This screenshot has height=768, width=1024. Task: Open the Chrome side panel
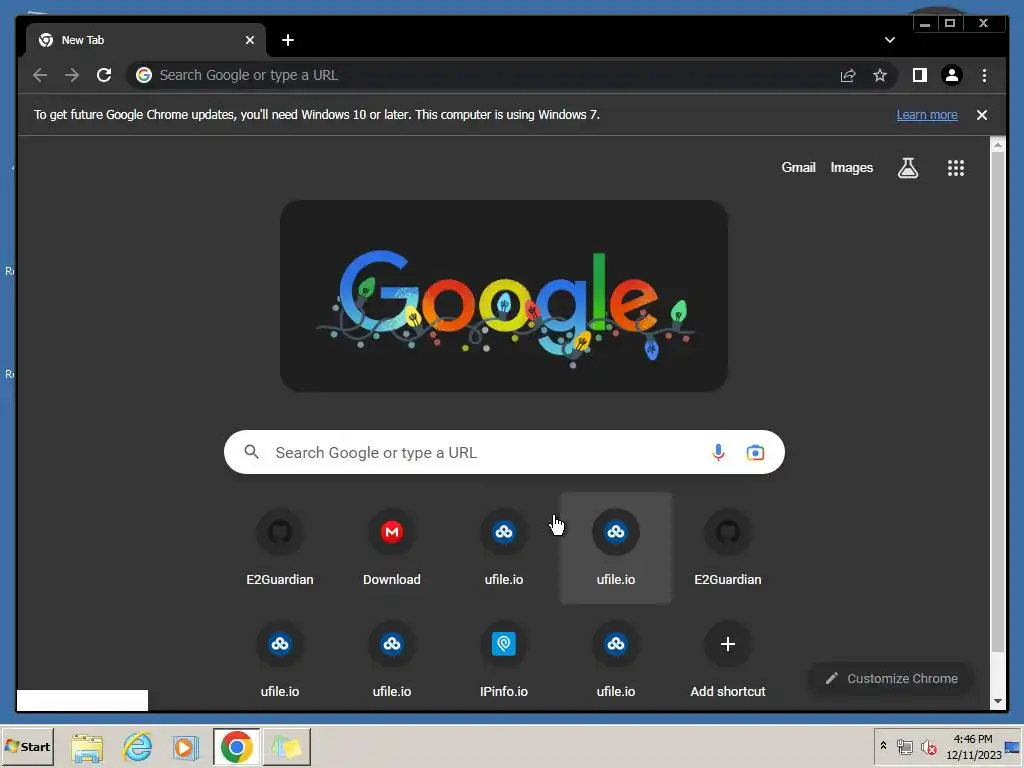[x=920, y=75]
